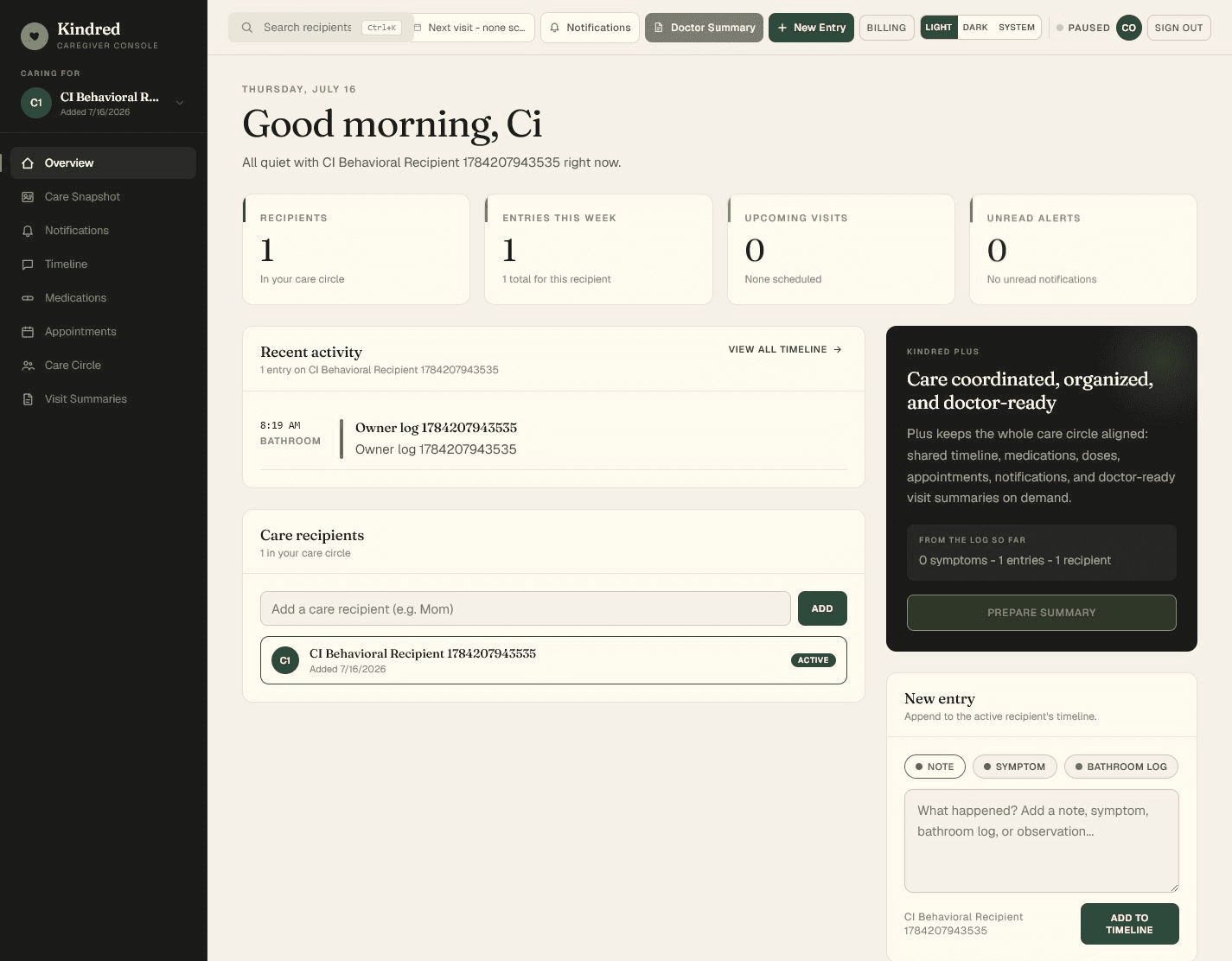The image size is (1232, 961).
Task: Click the Prepare Summary button
Action: [x=1041, y=613]
